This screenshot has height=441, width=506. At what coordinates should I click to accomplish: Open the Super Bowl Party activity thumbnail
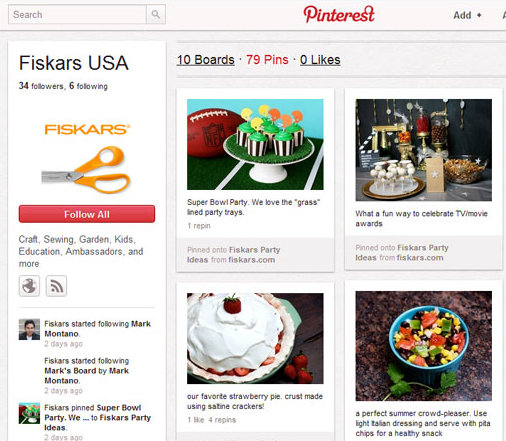[x=29, y=413]
